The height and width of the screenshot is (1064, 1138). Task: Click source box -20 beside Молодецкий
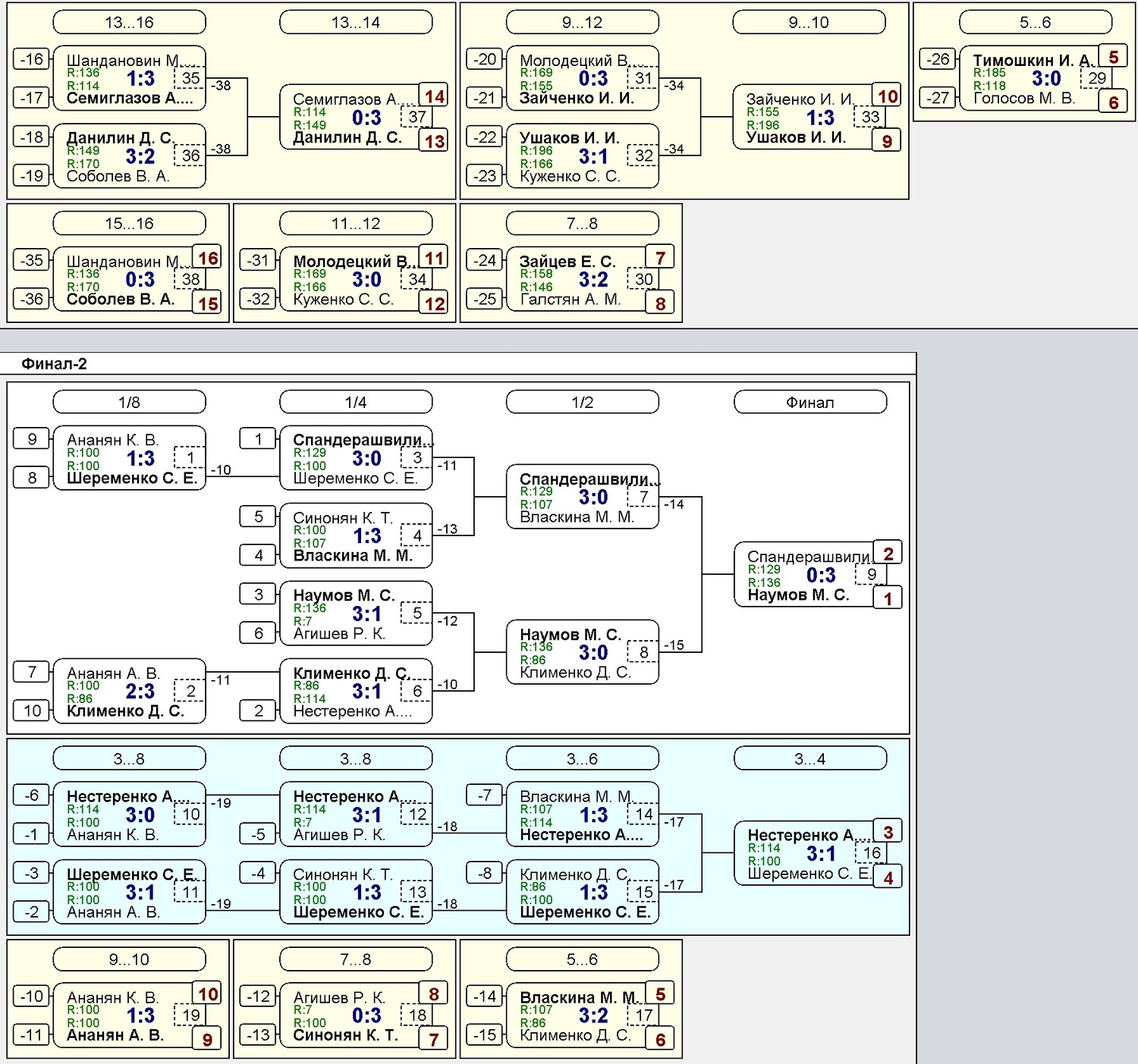click(486, 59)
